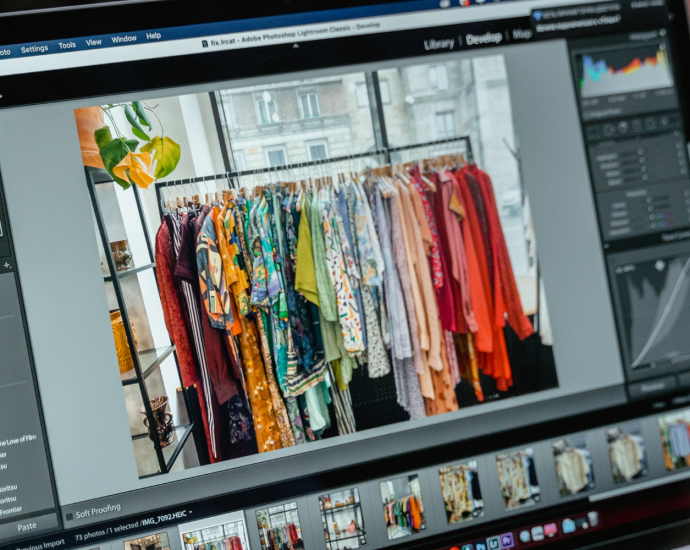Select the Red Eye Correction tool

(x=623, y=127)
